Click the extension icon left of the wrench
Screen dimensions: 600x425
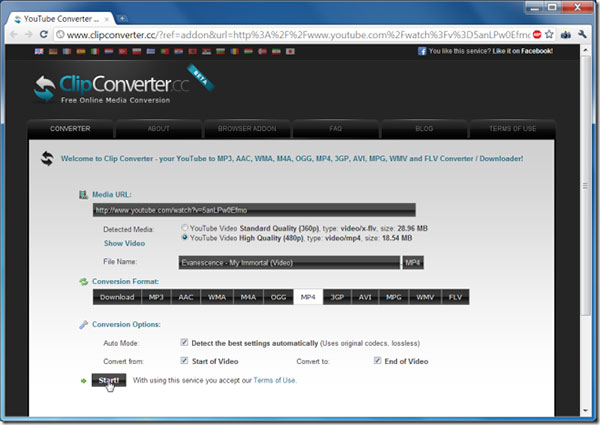click(566, 34)
